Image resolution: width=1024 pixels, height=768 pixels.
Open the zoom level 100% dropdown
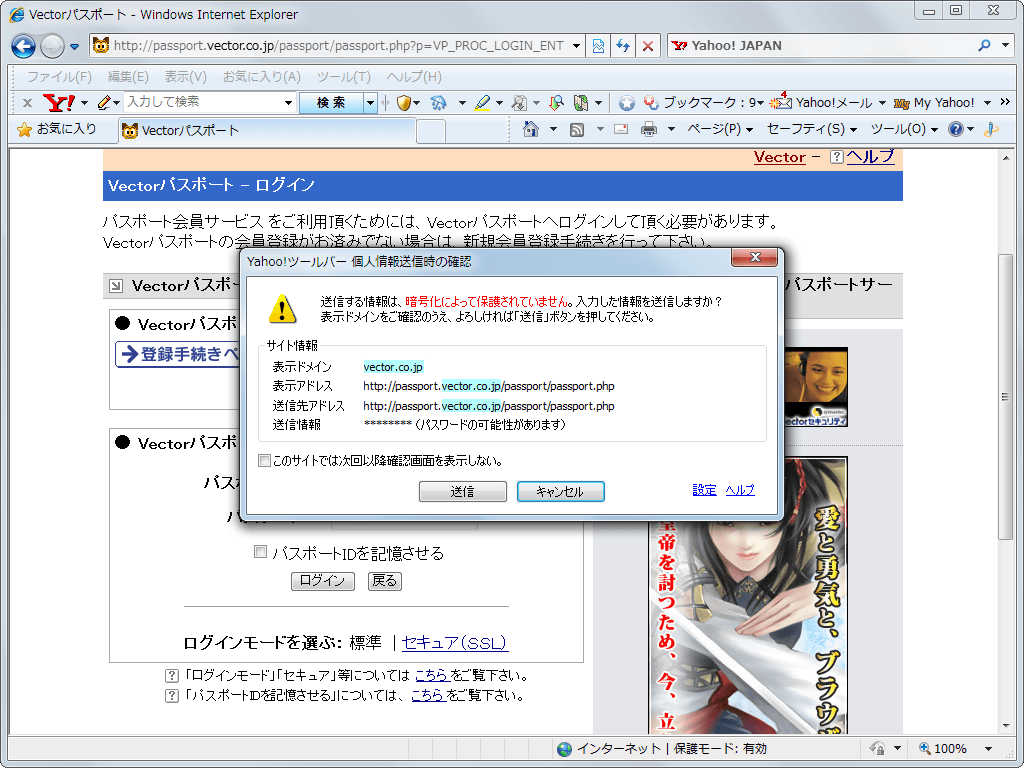tap(988, 748)
